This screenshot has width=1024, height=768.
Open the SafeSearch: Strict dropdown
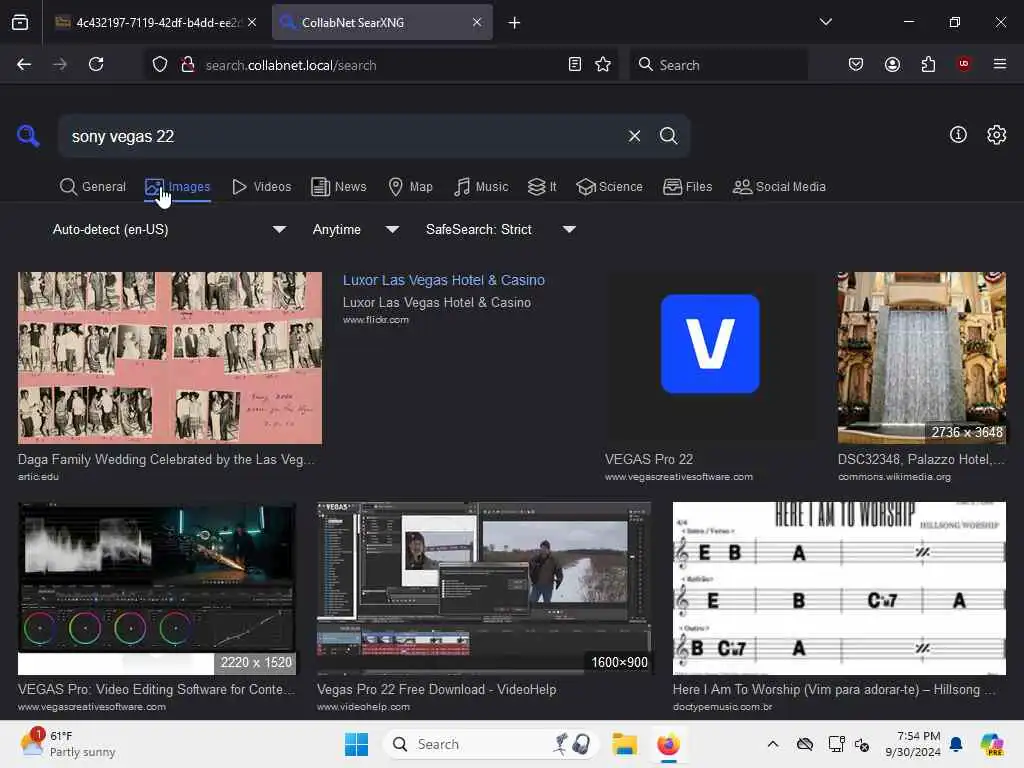click(x=501, y=229)
